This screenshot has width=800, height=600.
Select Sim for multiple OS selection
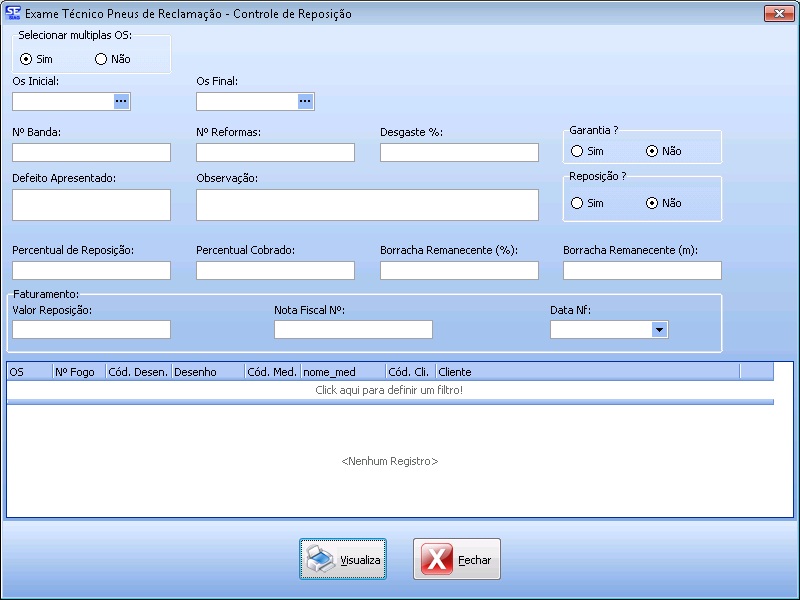[27, 59]
